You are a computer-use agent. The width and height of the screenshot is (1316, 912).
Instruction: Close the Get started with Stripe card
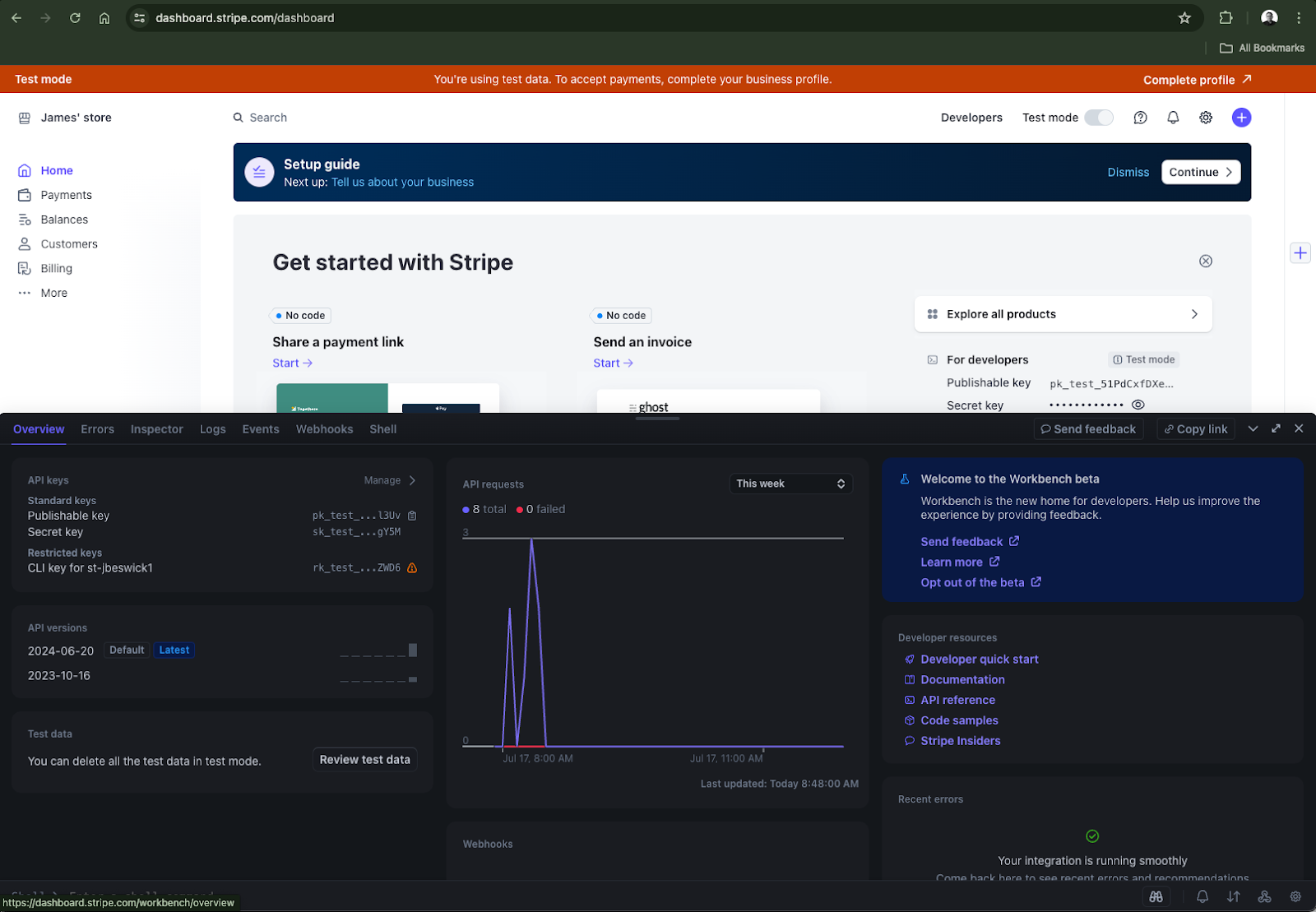(x=1205, y=262)
